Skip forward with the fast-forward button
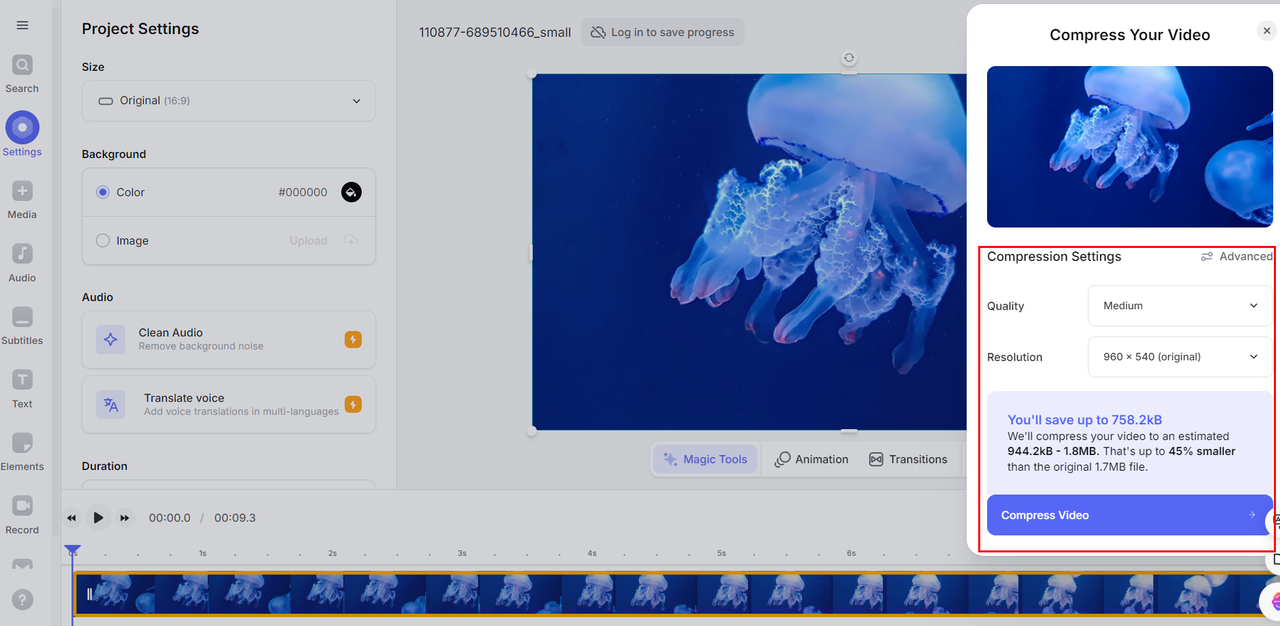The image size is (1280, 626). (x=125, y=518)
